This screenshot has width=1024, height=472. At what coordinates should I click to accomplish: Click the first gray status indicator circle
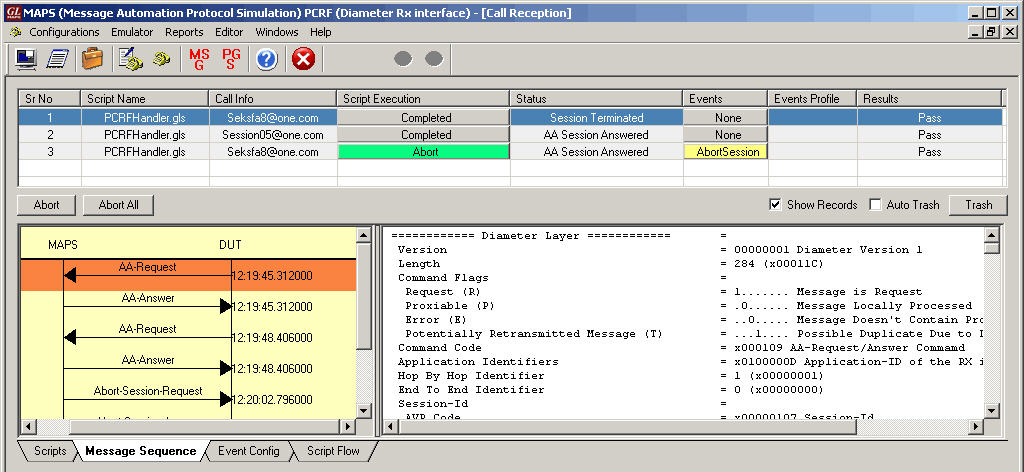404,59
